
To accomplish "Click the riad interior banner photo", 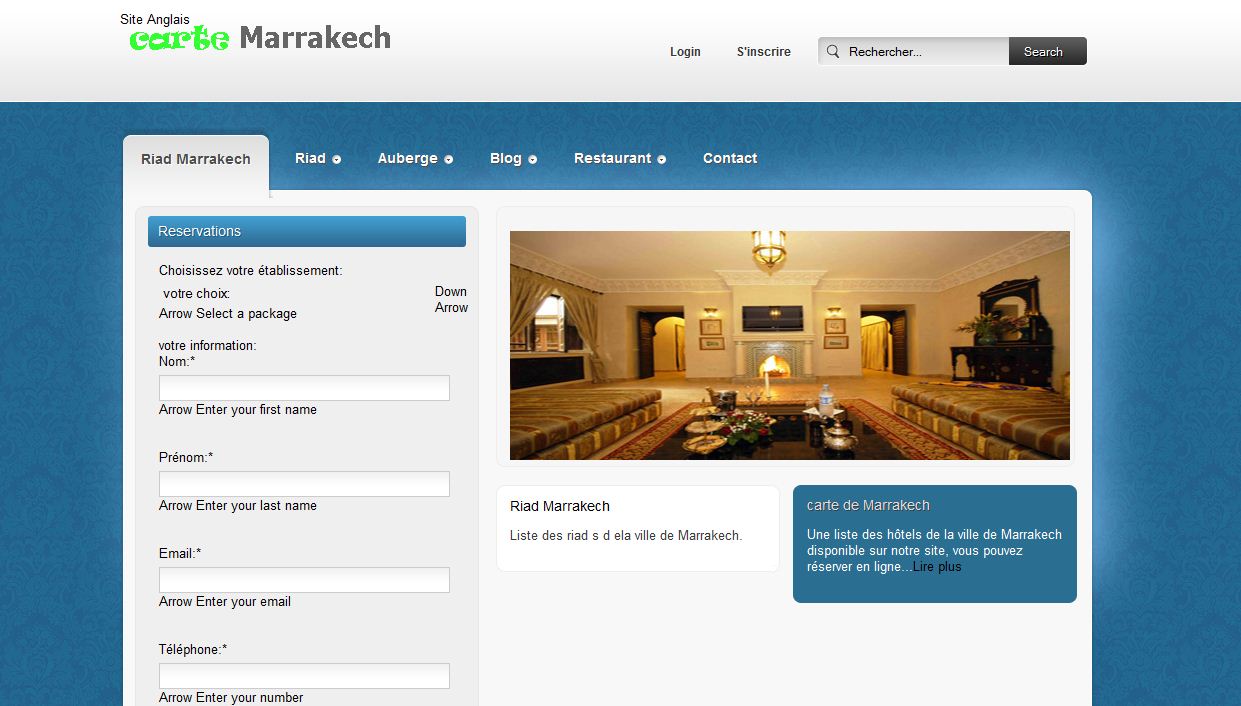I will (789, 345).
